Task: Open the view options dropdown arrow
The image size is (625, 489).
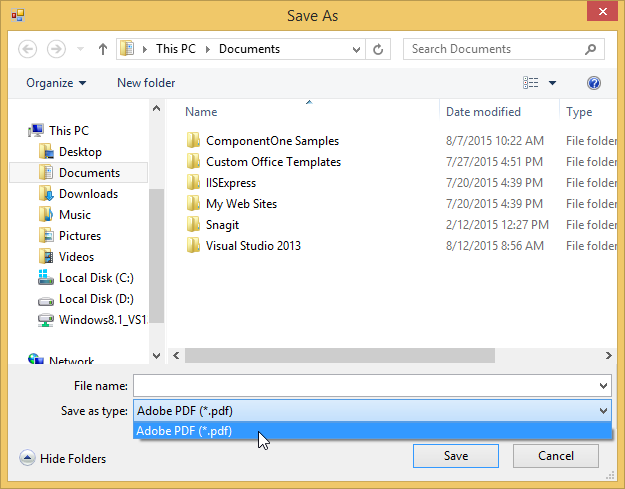Action: click(552, 83)
